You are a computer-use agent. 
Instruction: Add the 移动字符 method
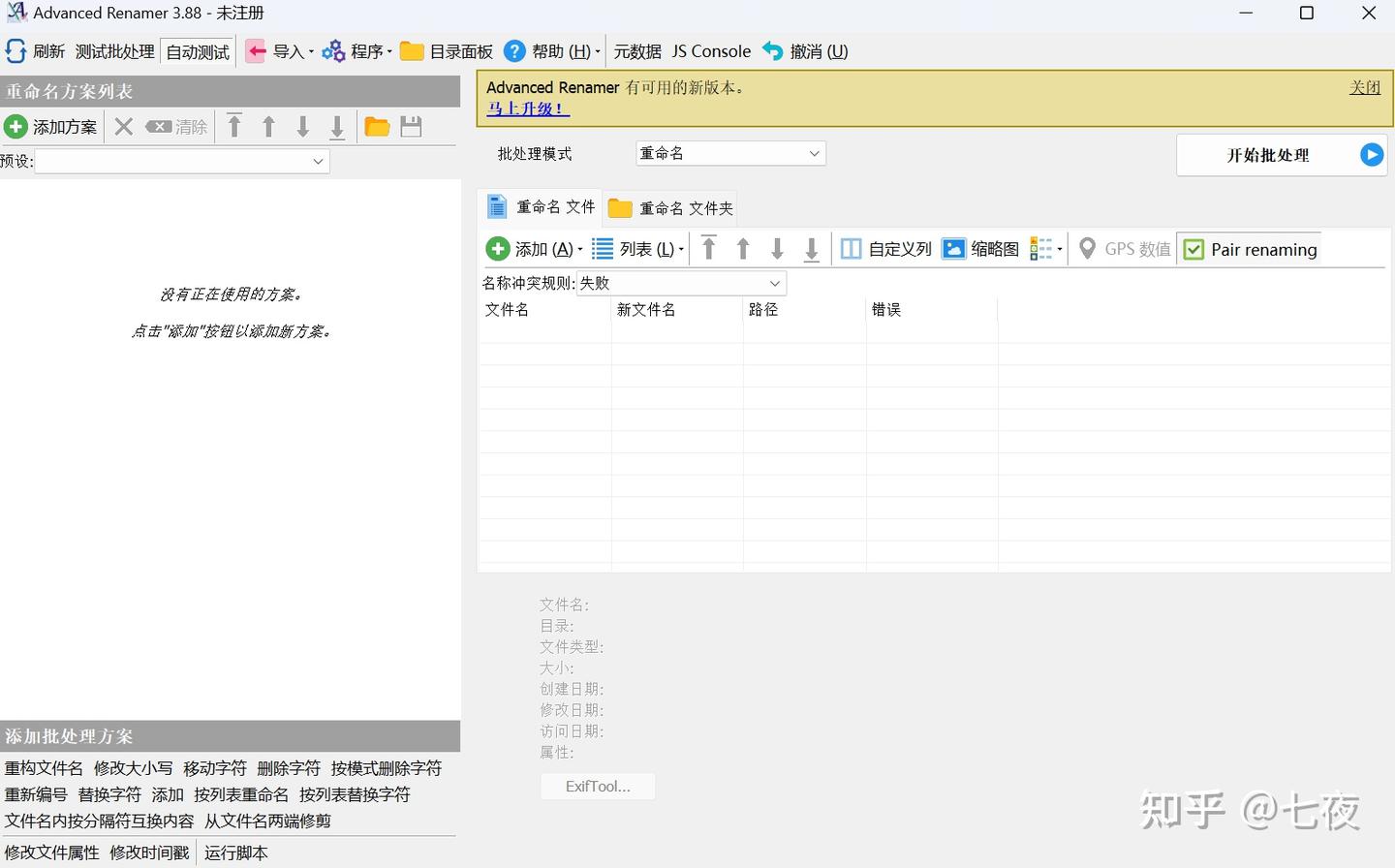pos(215,768)
